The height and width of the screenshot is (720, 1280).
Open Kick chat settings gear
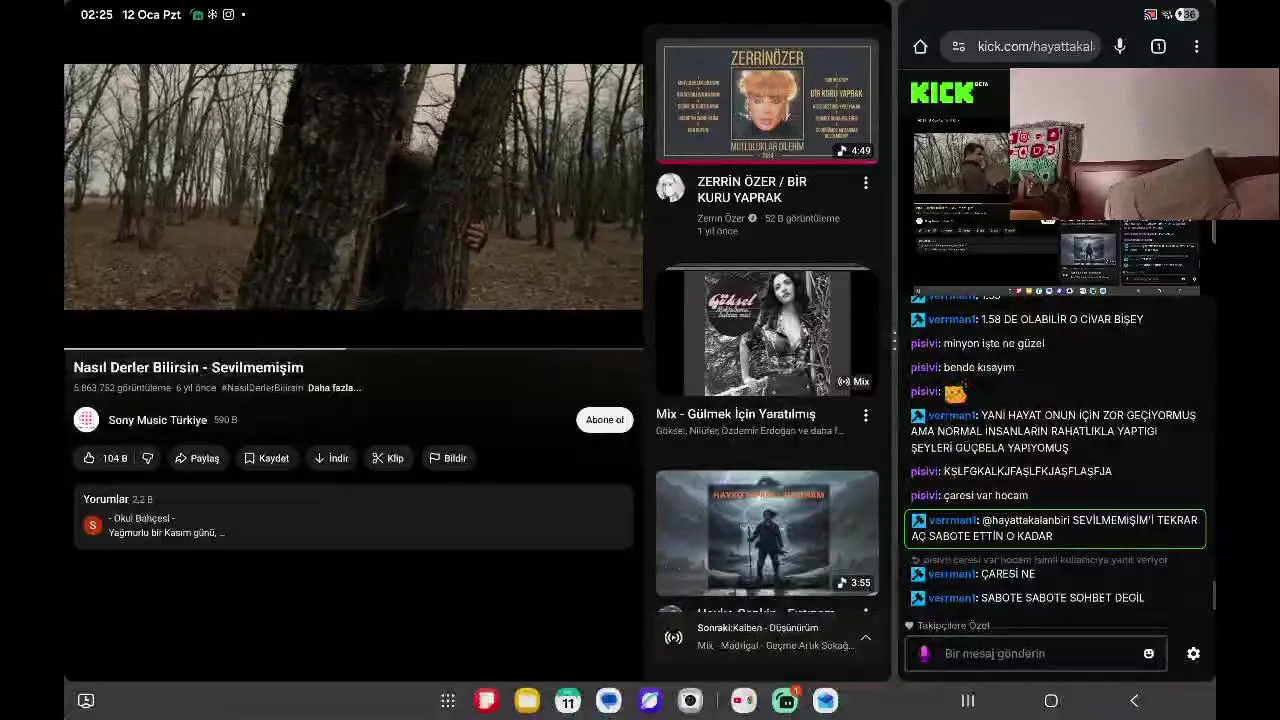click(1193, 653)
